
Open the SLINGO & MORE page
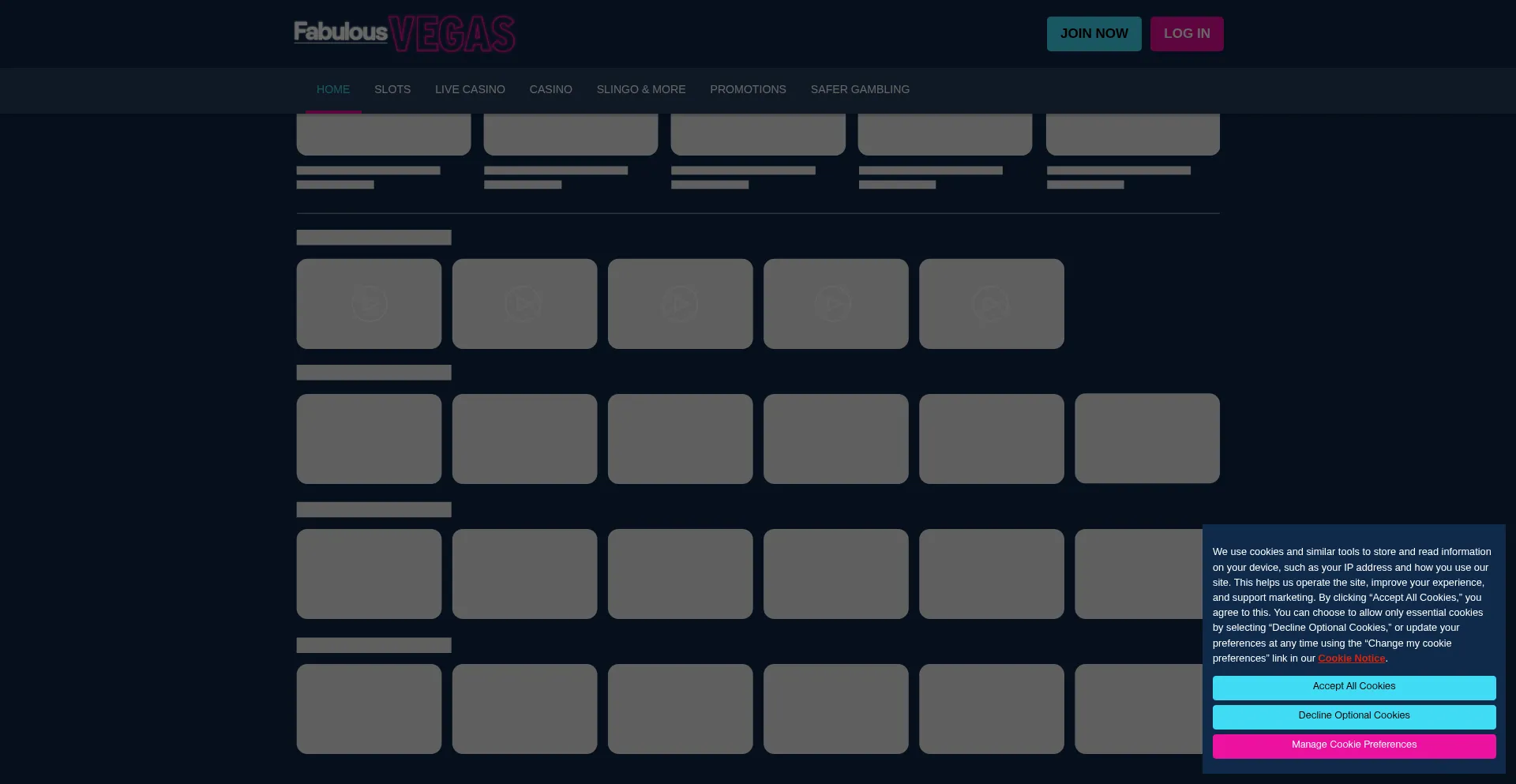point(640,90)
